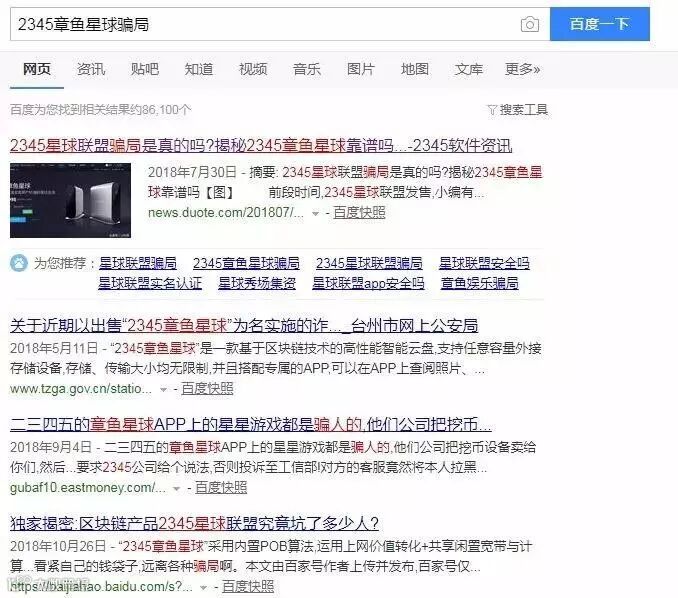Viewport: 678px width, 598px height.
Task: Click the baijiahao.baidu.com URL text
Action: (x=101, y=586)
